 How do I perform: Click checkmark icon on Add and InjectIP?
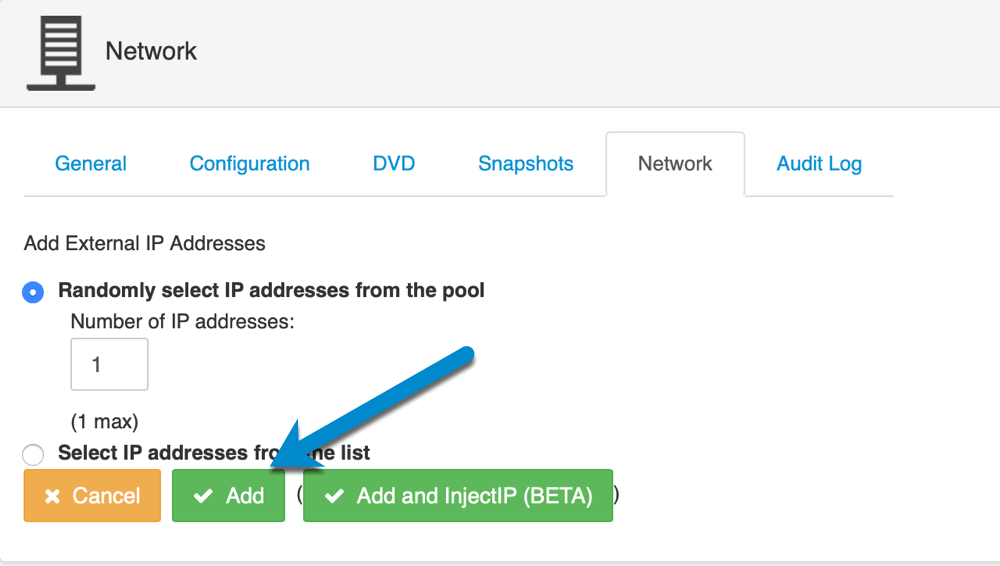[335, 496]
